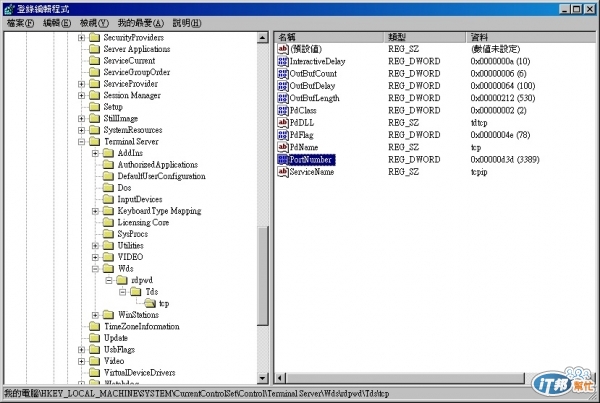Click the OutBufLength DWORD value icon
This screenshot has height=403, width=600.
(283, 98)
